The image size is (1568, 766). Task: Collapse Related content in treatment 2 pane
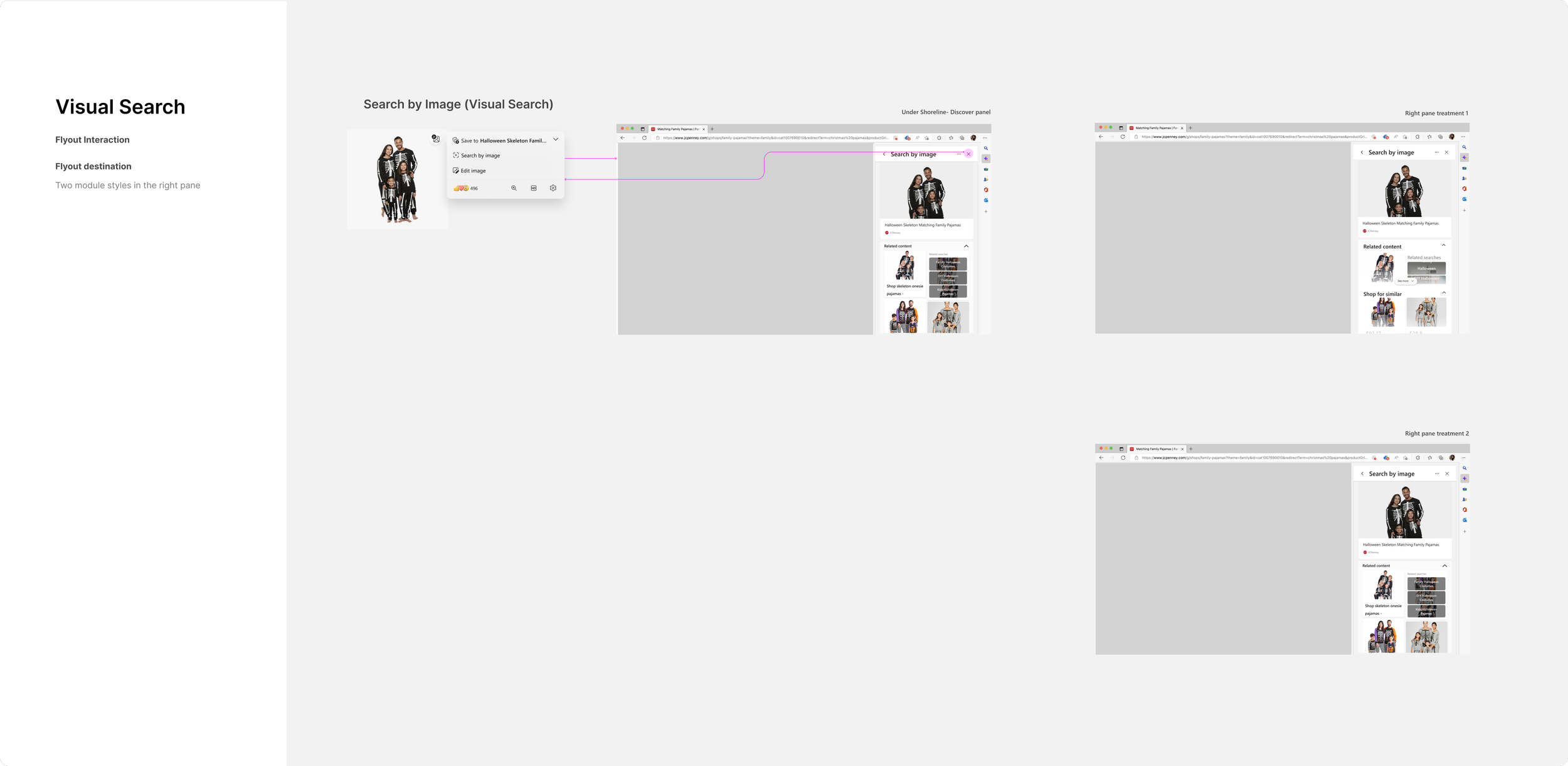click(1444, 566)
